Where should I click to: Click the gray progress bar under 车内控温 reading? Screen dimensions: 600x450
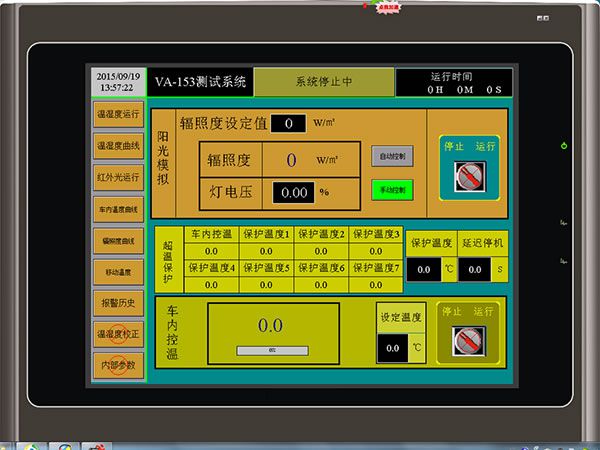pyautogui.click(x=272, y=351)
